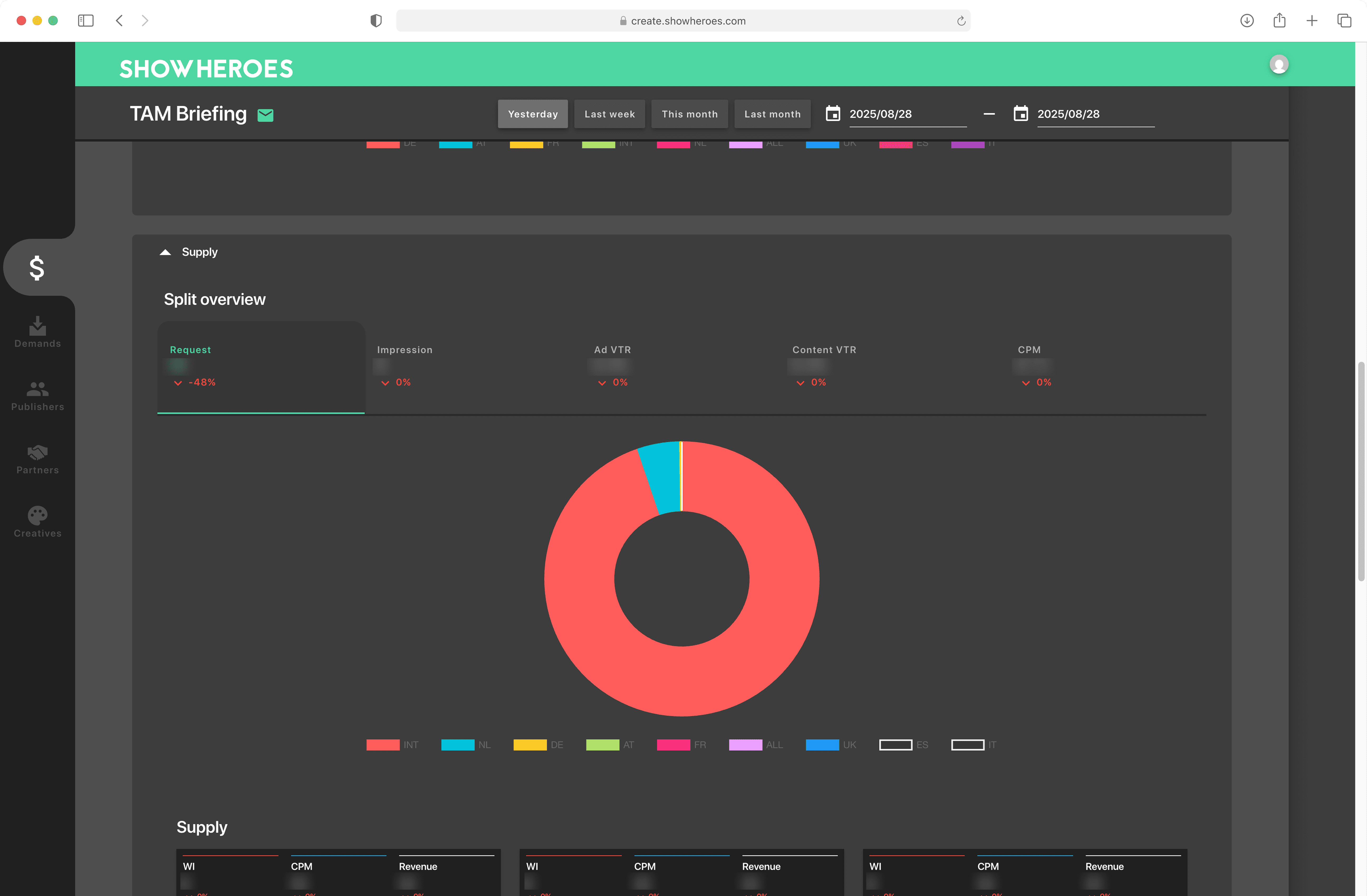Collapse the Supply section
The width and height of the screenshot is (1367, 896).
coord(165,252)
